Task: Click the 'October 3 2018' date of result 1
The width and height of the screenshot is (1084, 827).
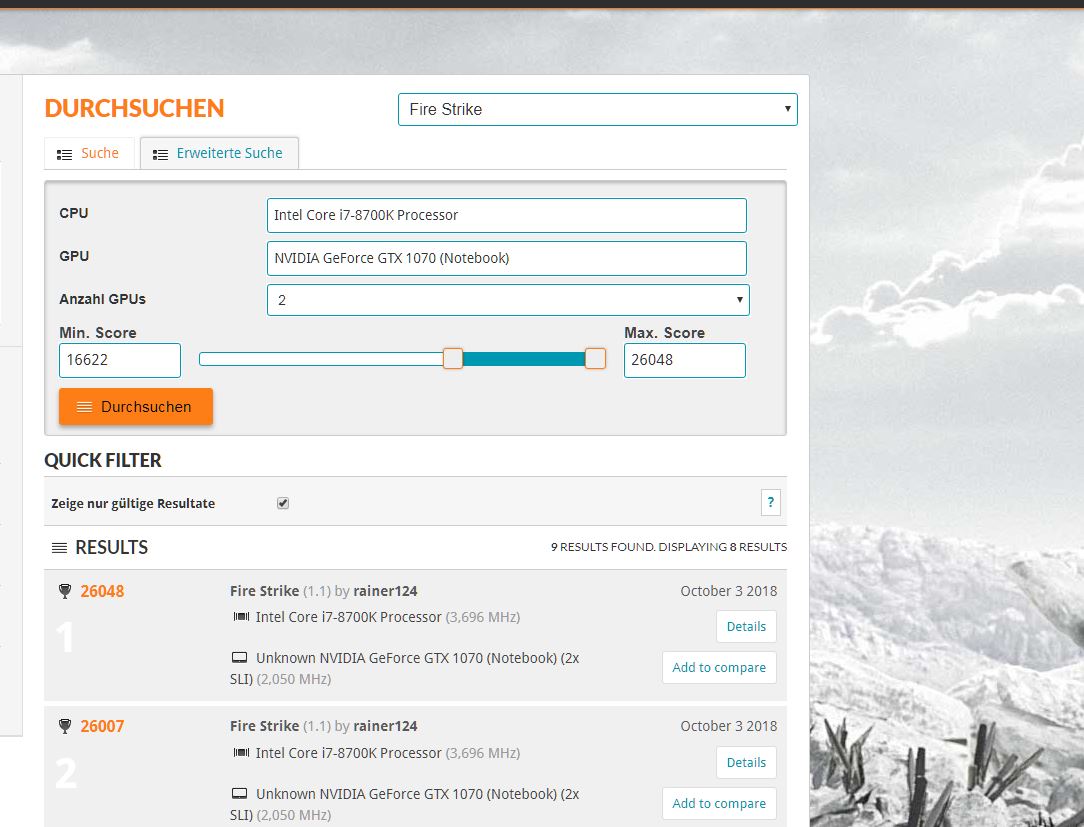Action: tap(729, 591)
